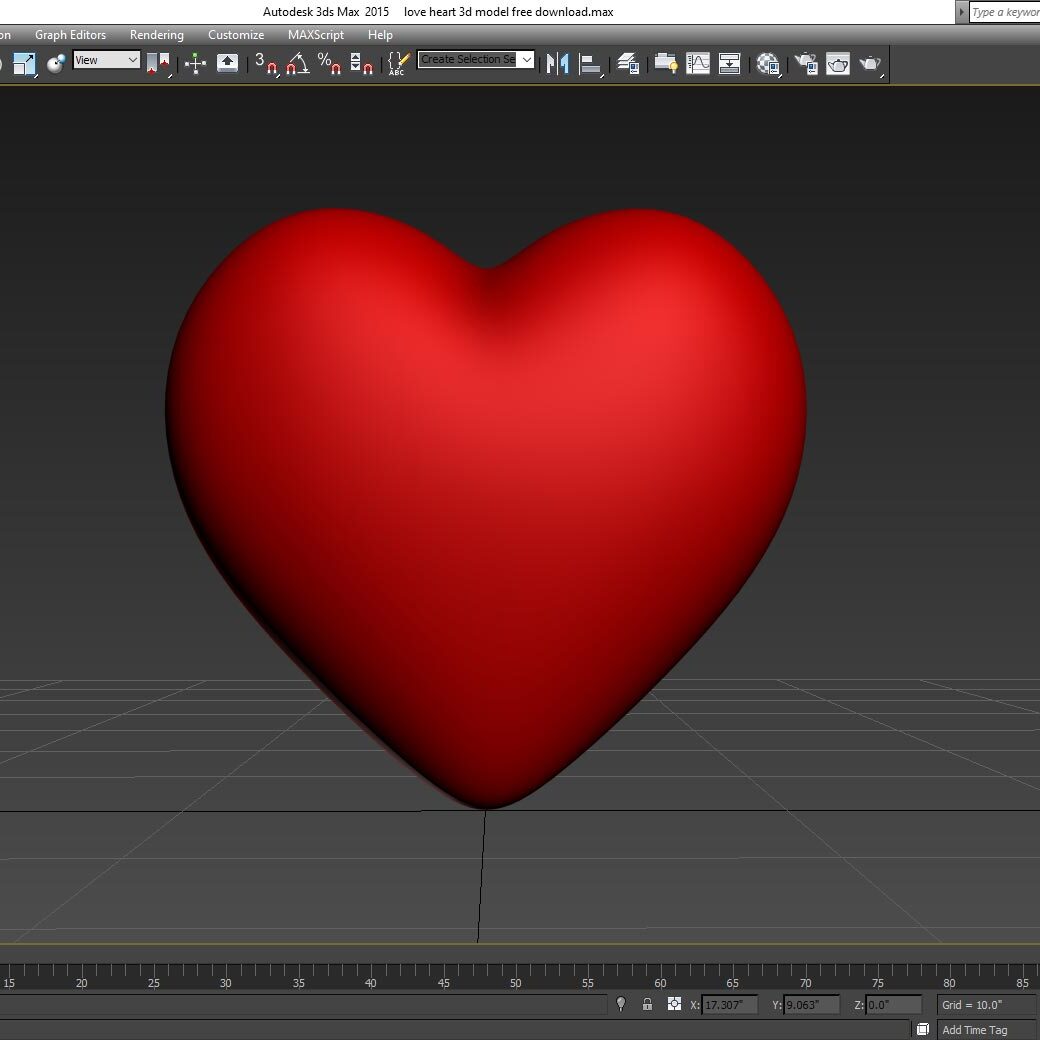Open the Curve Editor
The image size is (1040, 1040).
pos(697,63)
